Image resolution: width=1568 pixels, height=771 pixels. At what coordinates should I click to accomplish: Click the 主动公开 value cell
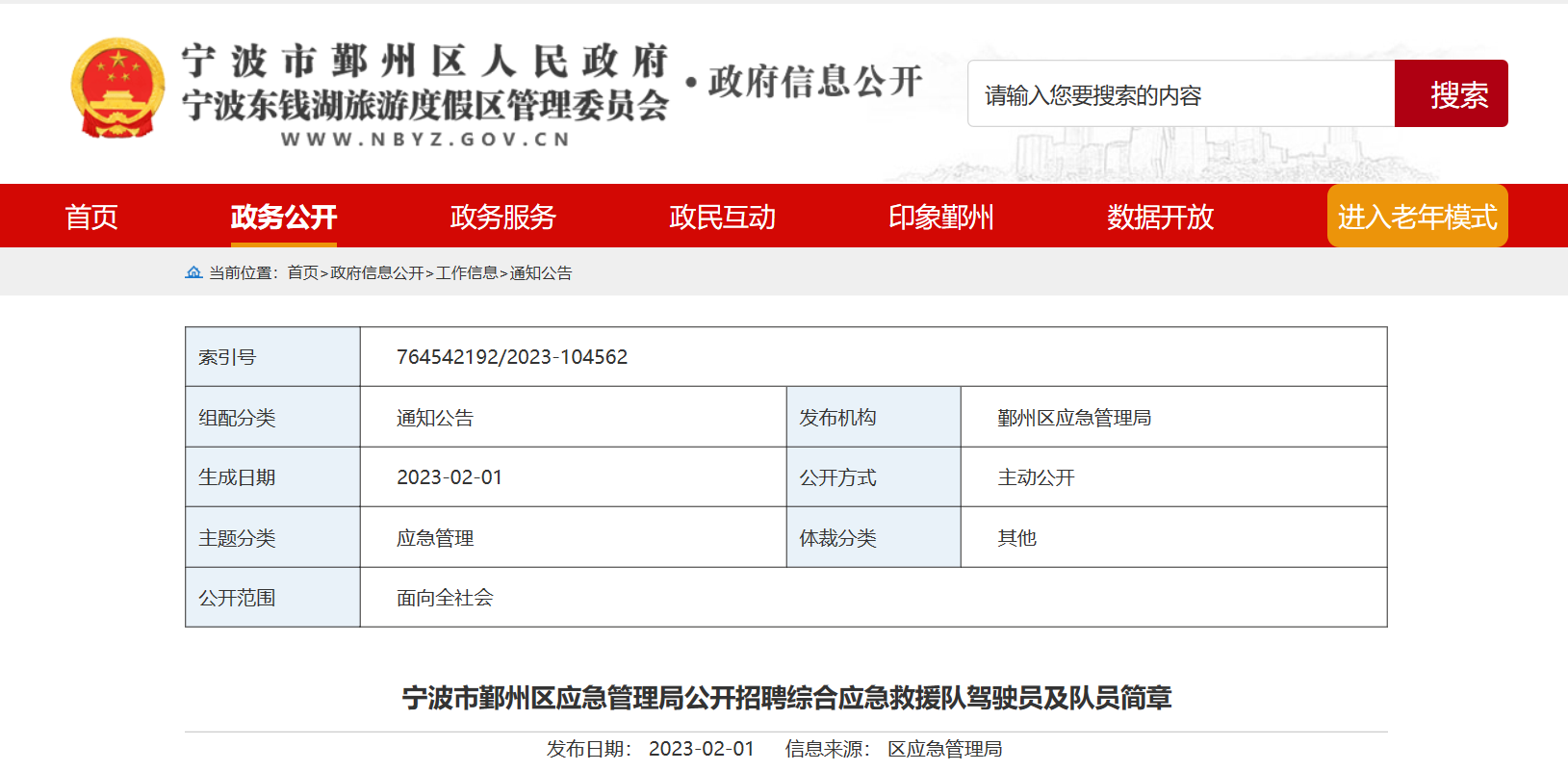point(1174,477)
